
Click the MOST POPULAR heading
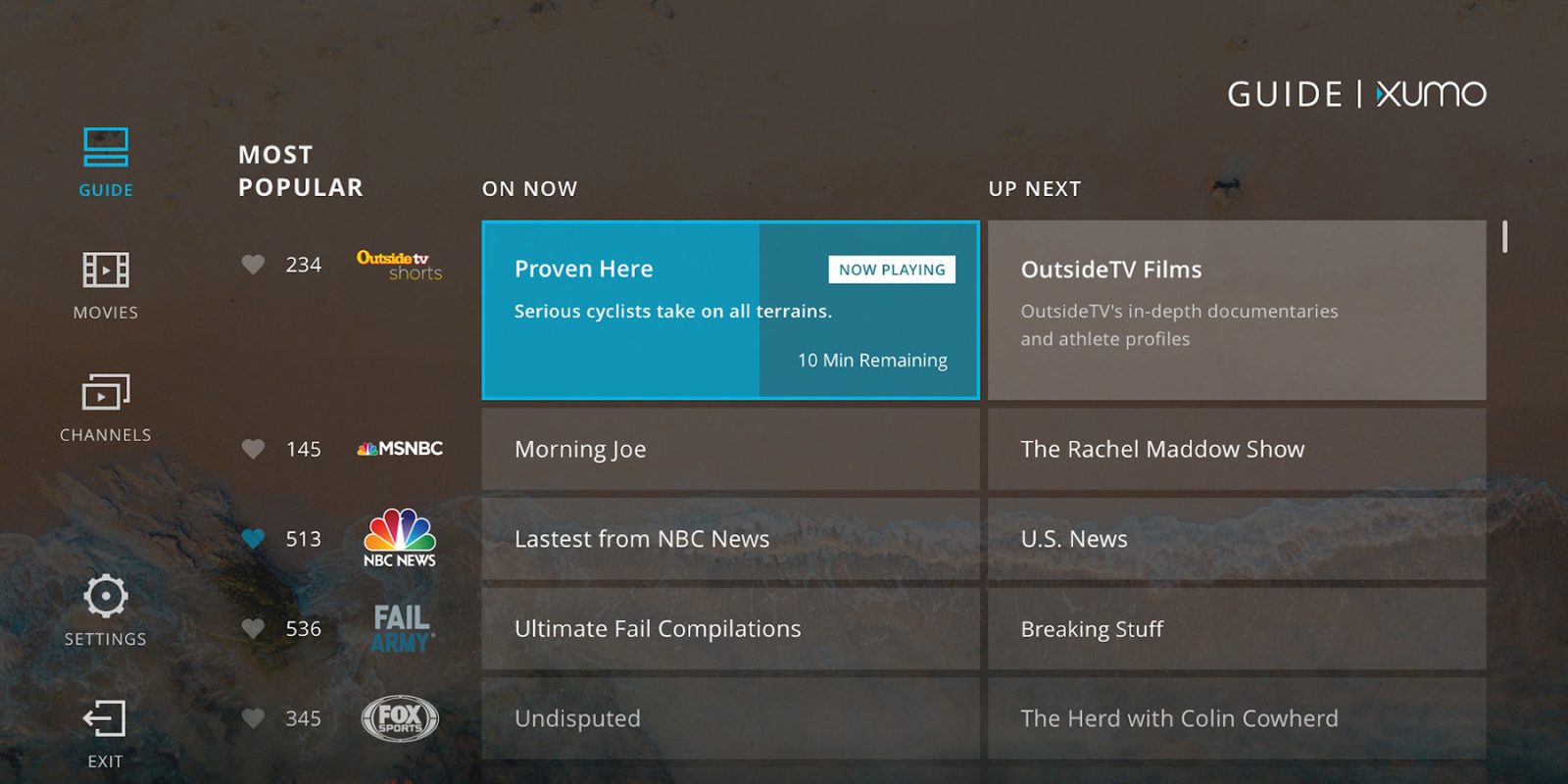coord(301,171)
